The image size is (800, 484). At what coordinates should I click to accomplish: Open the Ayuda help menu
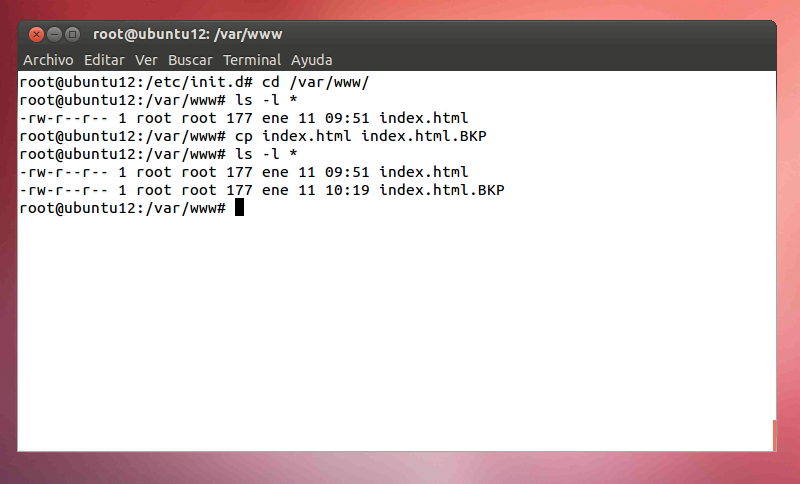(311, 60)
